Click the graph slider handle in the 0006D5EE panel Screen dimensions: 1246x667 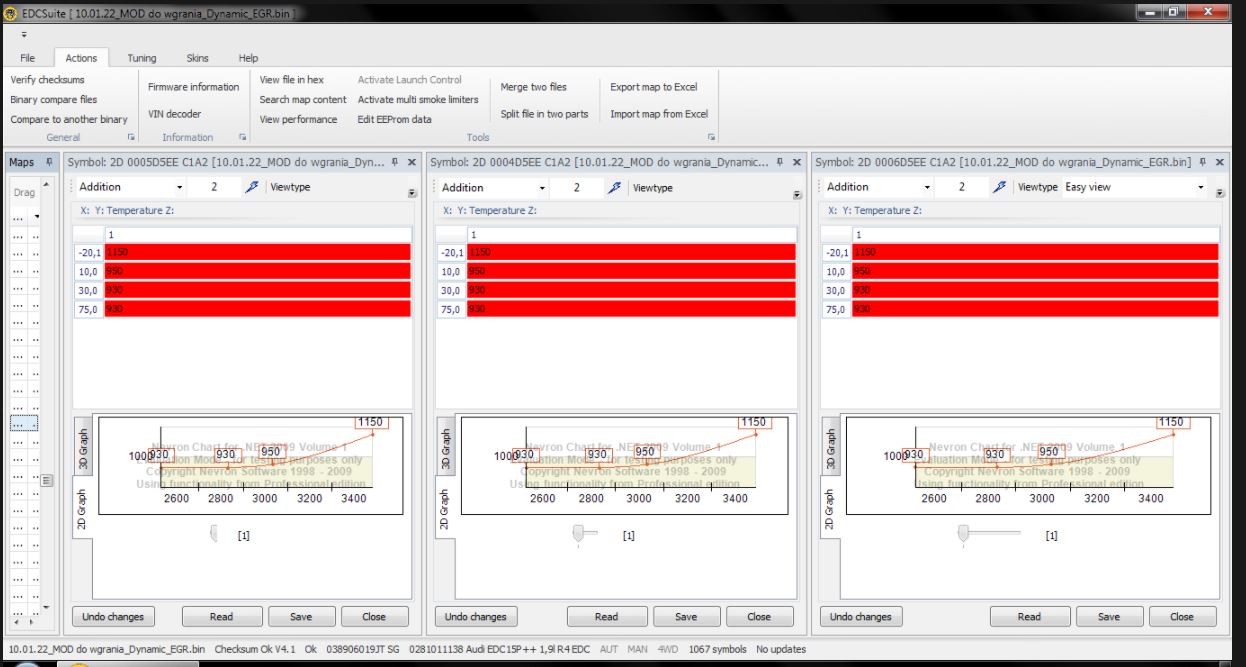pos(963,535)
